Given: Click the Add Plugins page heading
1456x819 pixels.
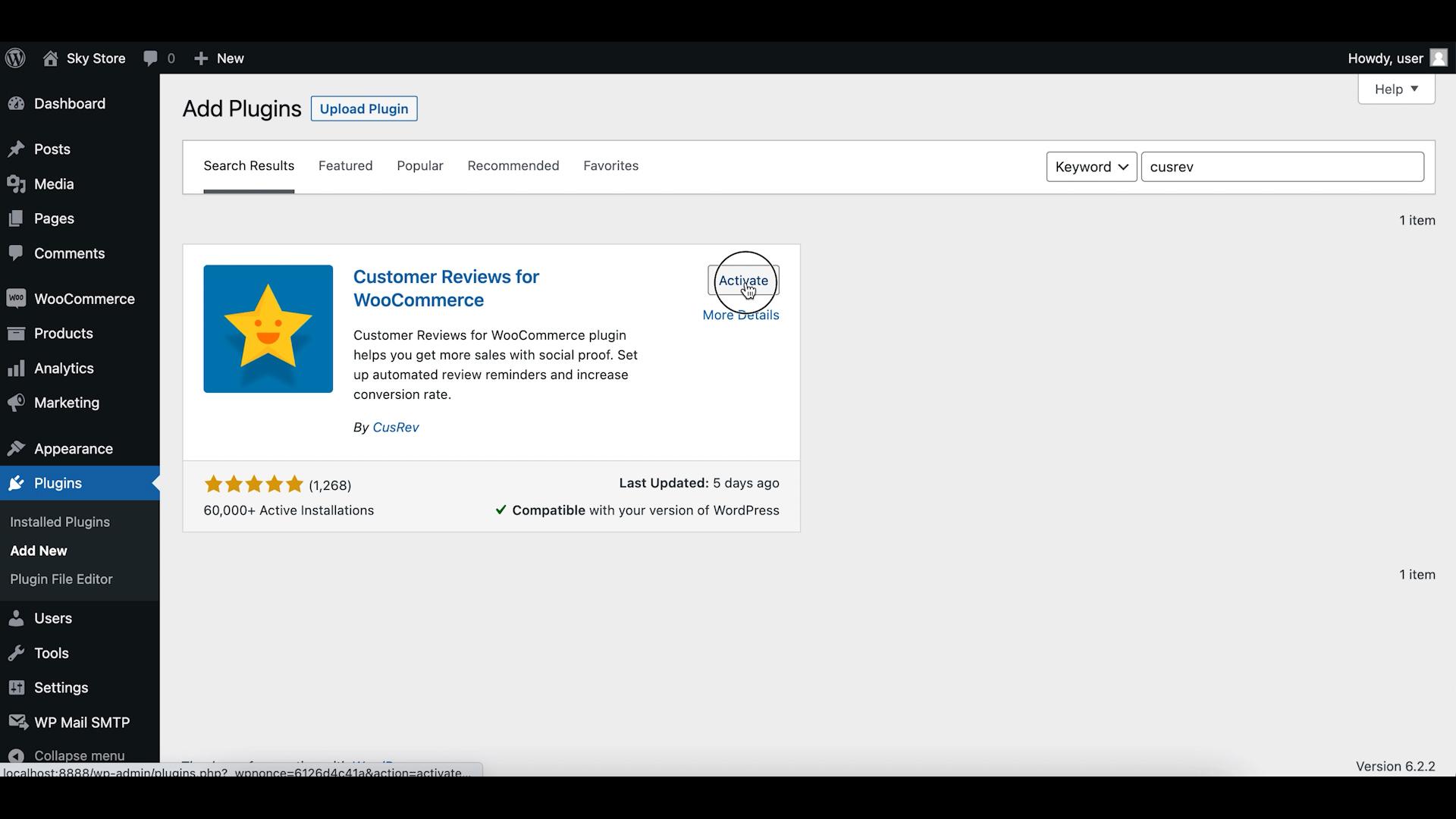Looking at the screenshot, I should 242,108.
